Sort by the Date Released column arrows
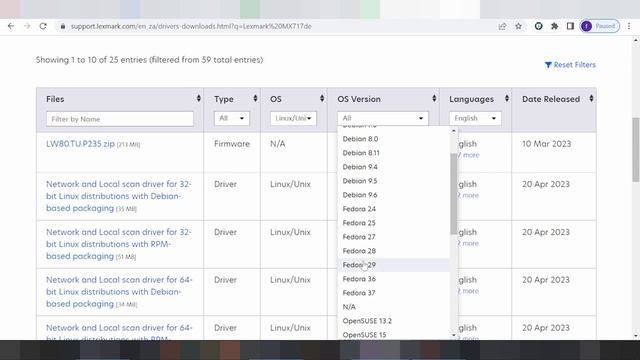The image size is (640, 360). point(591,98)
